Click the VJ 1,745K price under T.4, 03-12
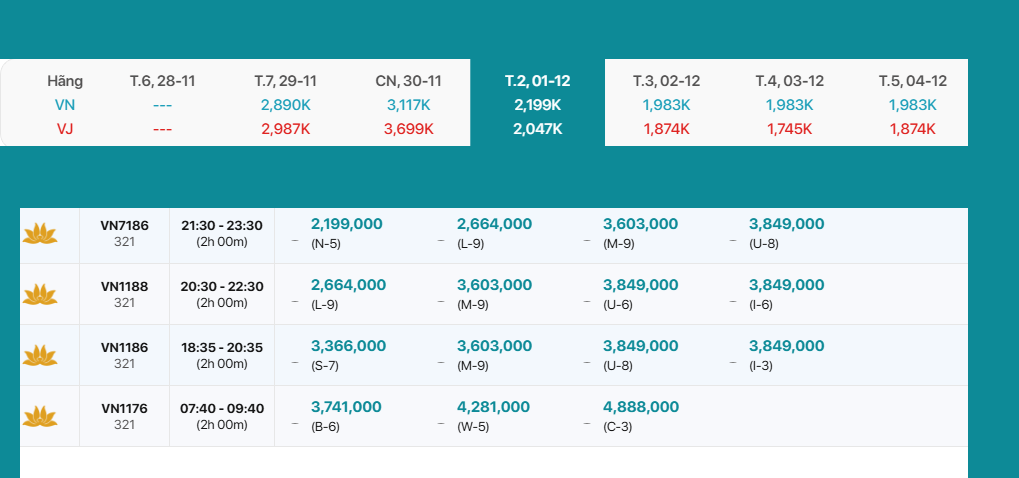This screenshot has height=478, width=1019. (789, 129)
